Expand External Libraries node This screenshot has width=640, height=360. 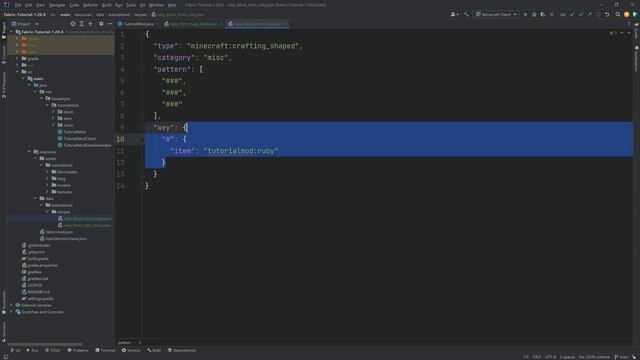pyautogui.click(x=11, y=305)
